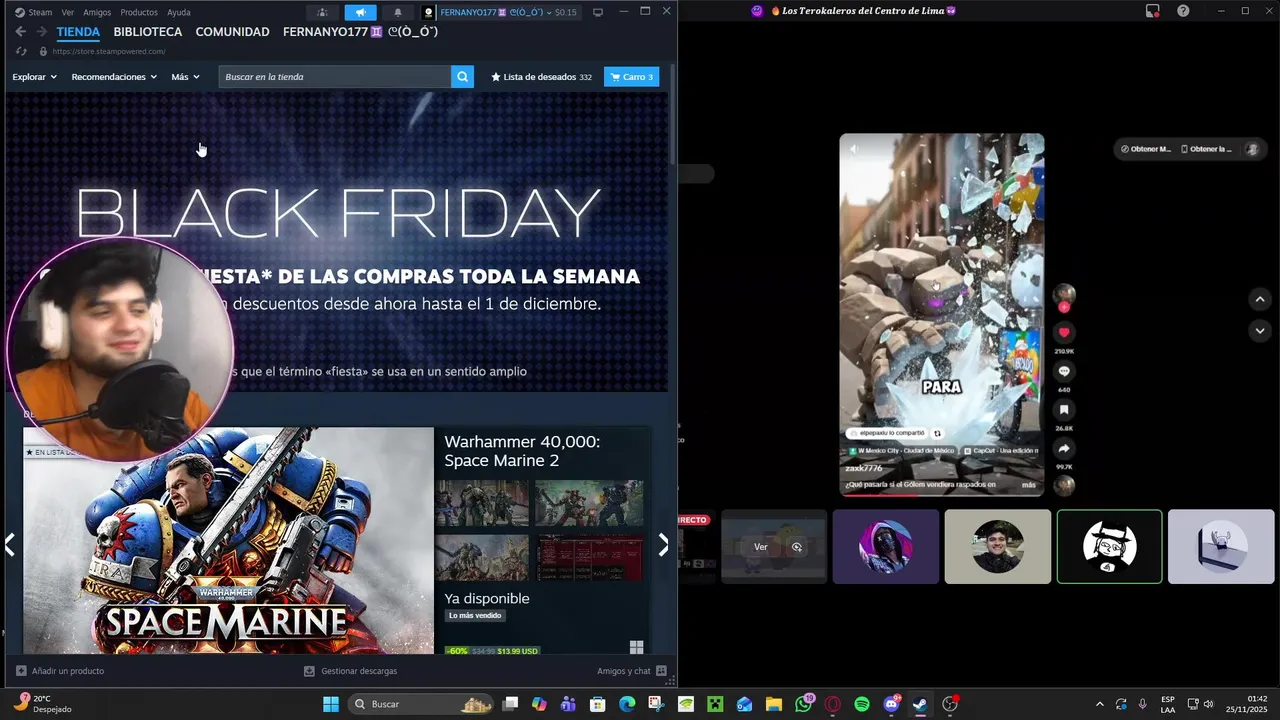Open TikTok video comments bubble

tap(1064, 371)
